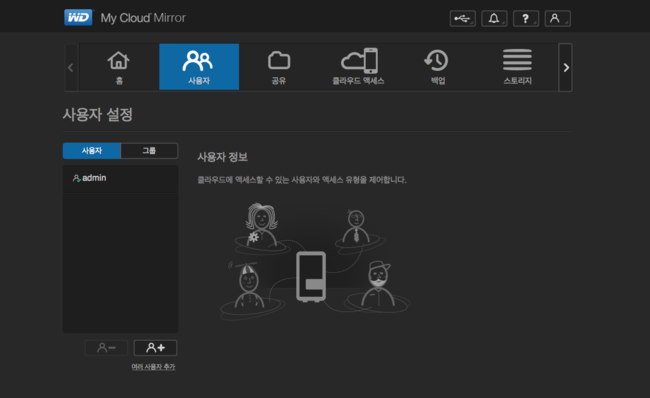Go to the Home (홈) tab
This screenshot has height=398, width=650.
point(119,67)
